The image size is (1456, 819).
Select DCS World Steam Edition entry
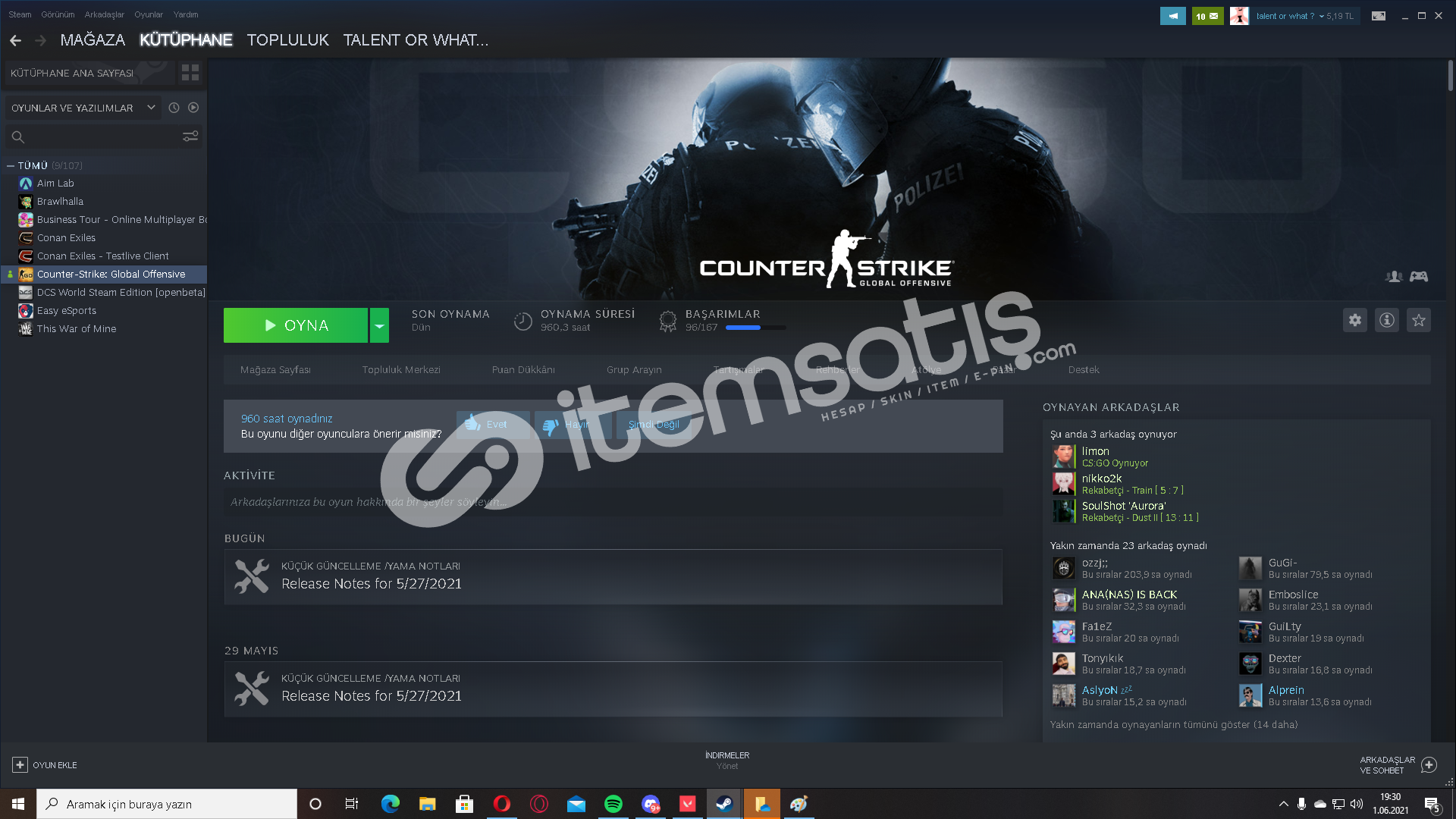click(121, 293)
